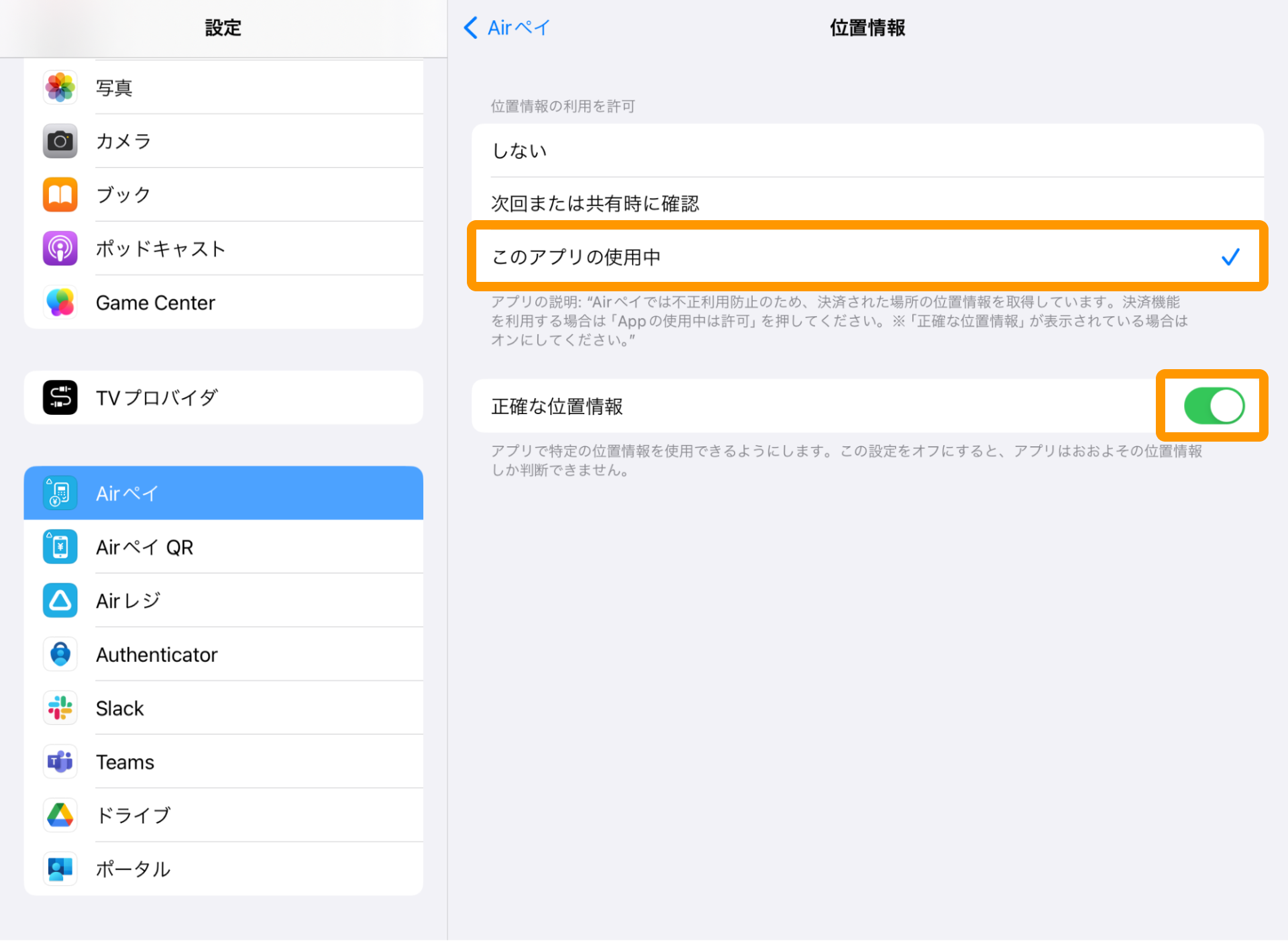
Task: Open the Airレジ triangle icon
Action: click(60, 601)
